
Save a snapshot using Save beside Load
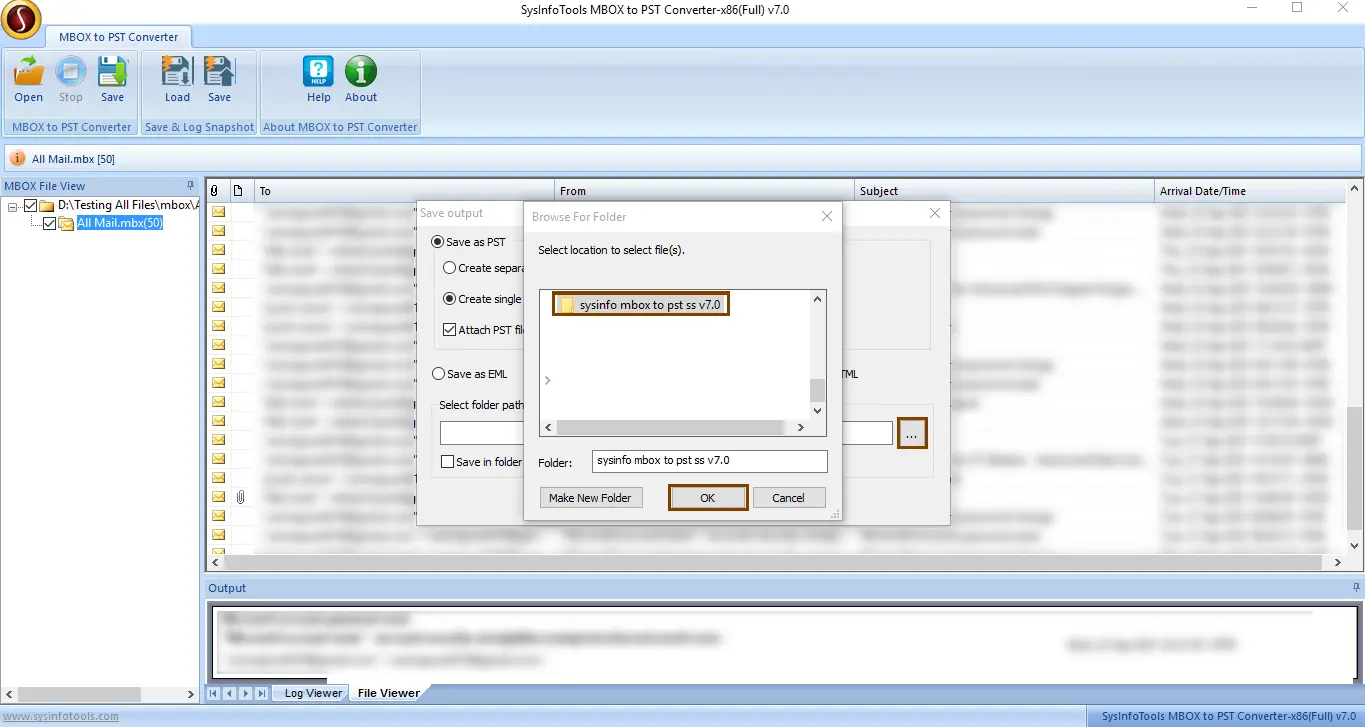(x=219, y=72)
